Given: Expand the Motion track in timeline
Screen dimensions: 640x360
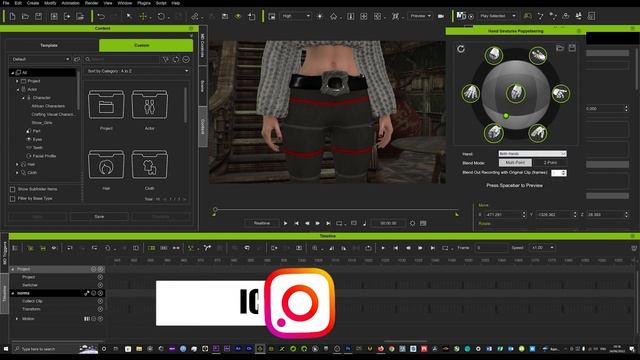Looking at the screenshot, I should pyautogui.click(x=17, y=318).
